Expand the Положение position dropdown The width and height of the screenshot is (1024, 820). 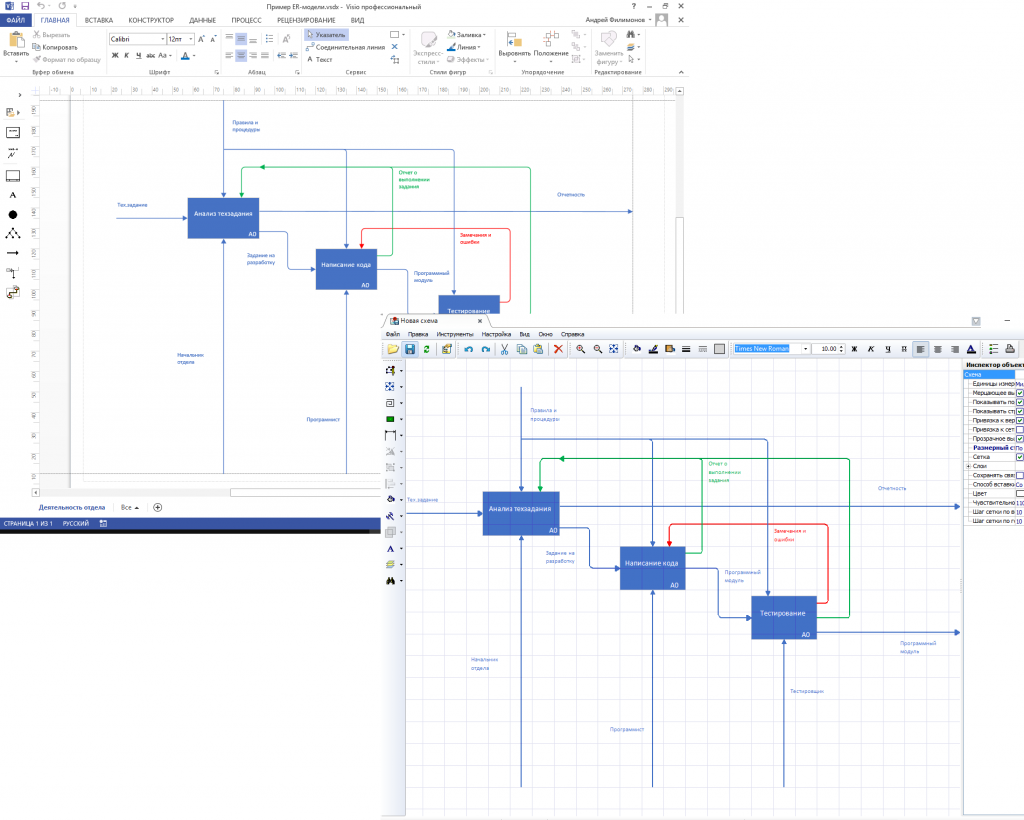551,46
